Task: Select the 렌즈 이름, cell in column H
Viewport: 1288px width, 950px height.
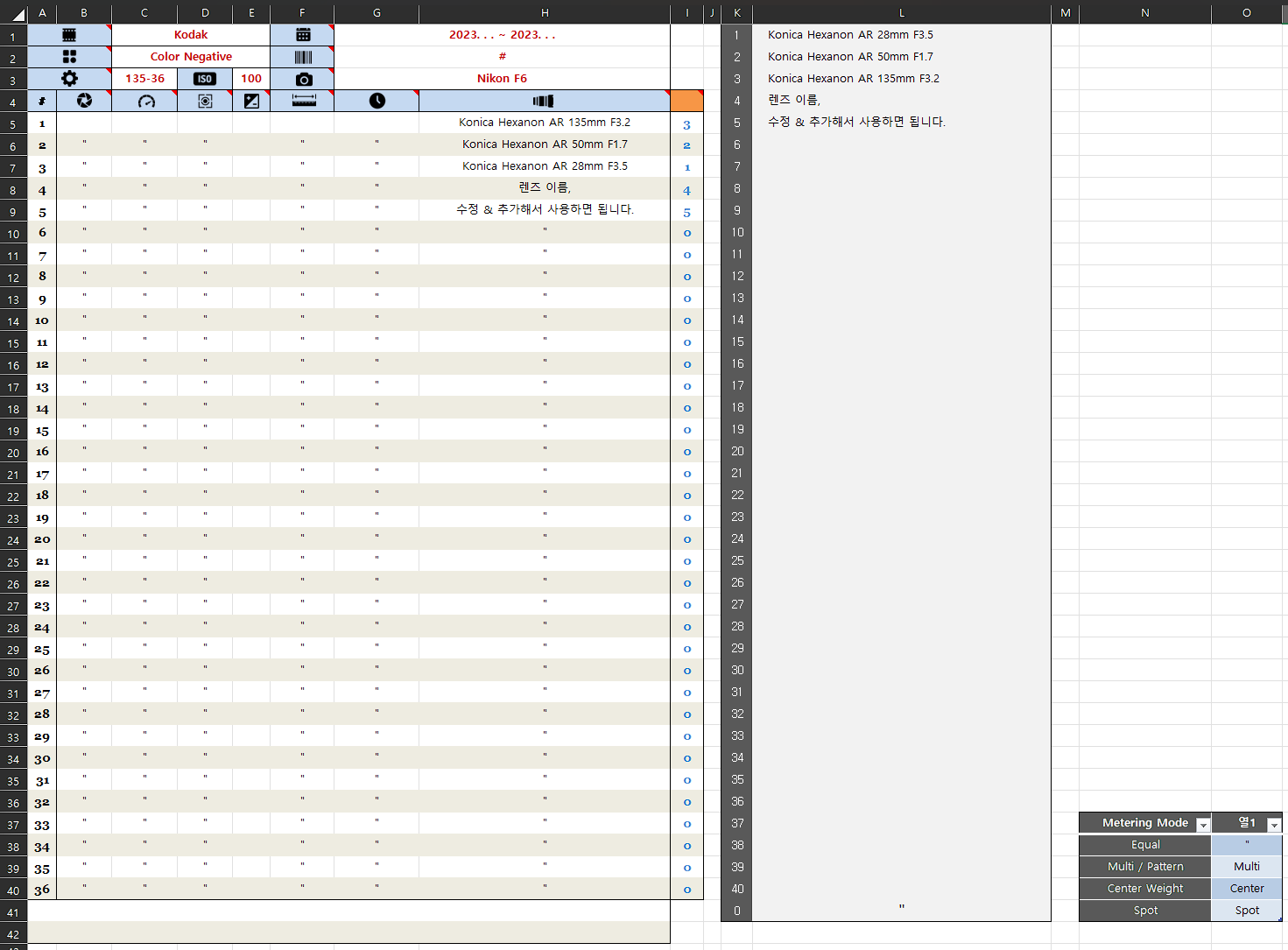Action: [544, 188]
